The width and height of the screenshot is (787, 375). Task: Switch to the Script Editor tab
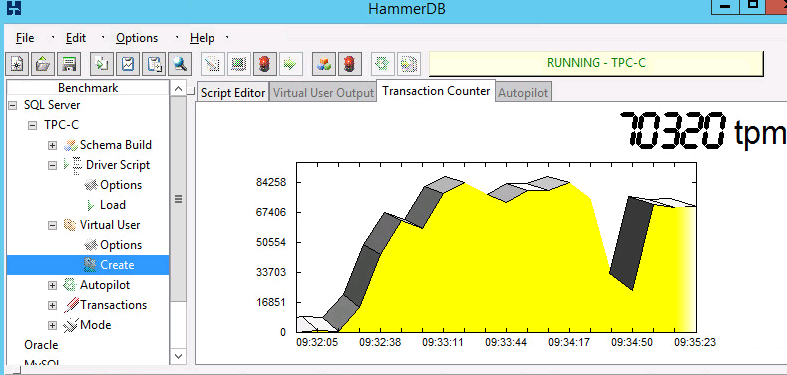coord(233,93)
